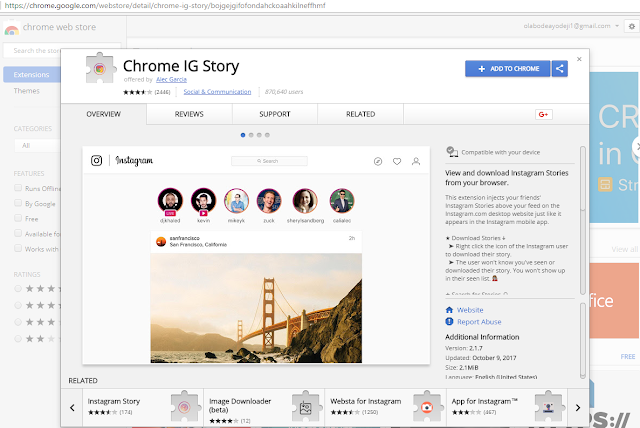The height and width of the screenshot is (428, 640).
Task: Toggle the By Google checkbox
Action: click(x=18, y=203)
